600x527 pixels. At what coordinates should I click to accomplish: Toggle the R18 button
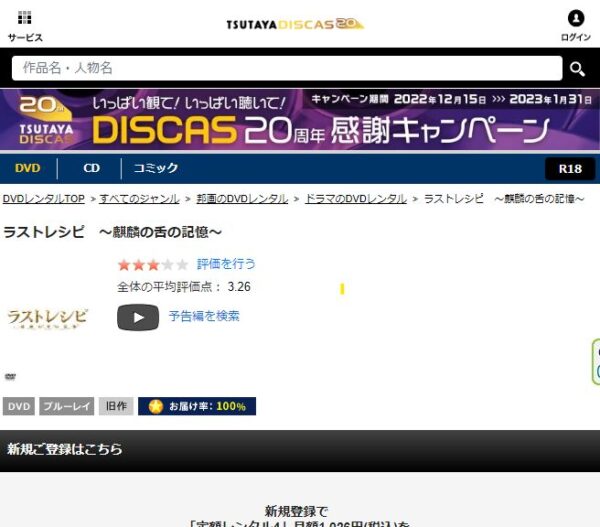[x=570, y=168]
